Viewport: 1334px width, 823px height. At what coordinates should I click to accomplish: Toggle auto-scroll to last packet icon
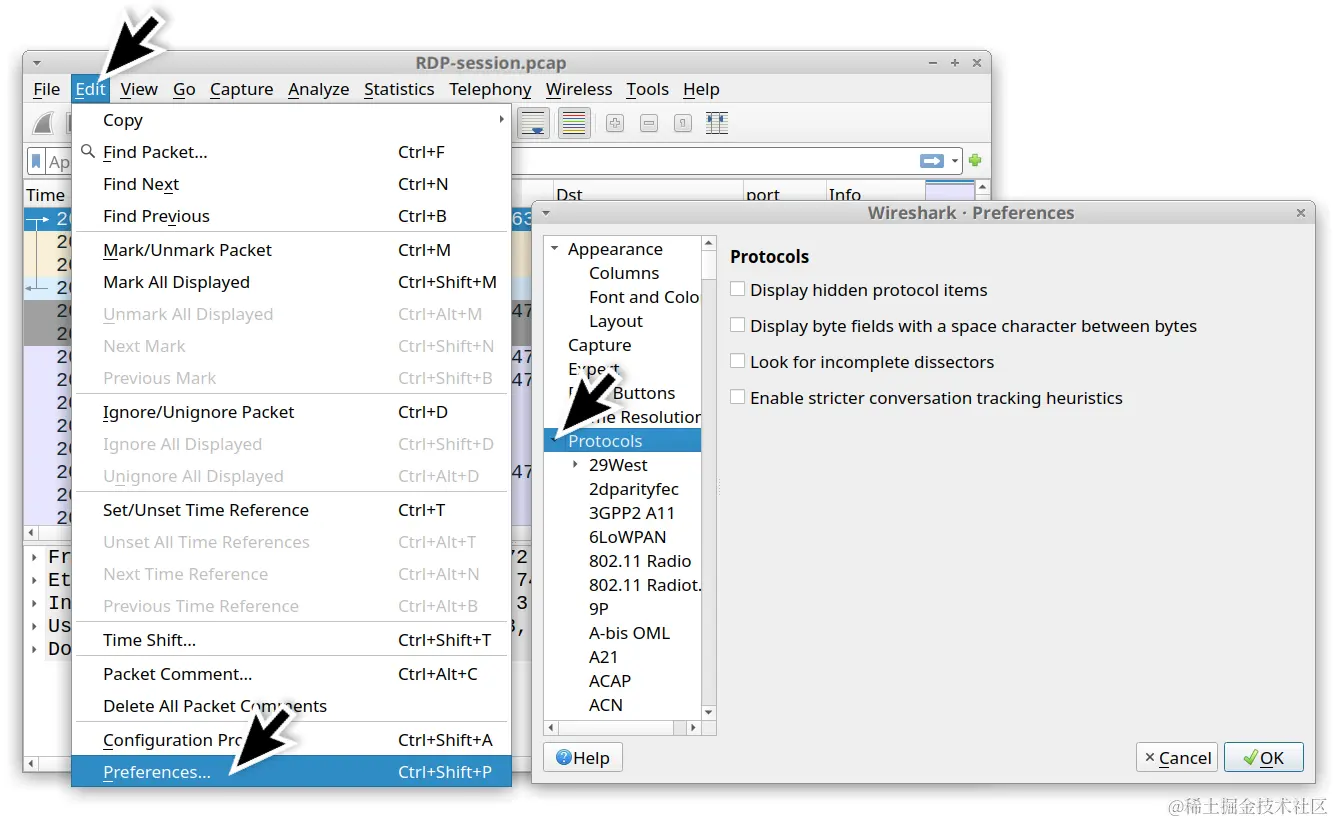coord(533,122)
